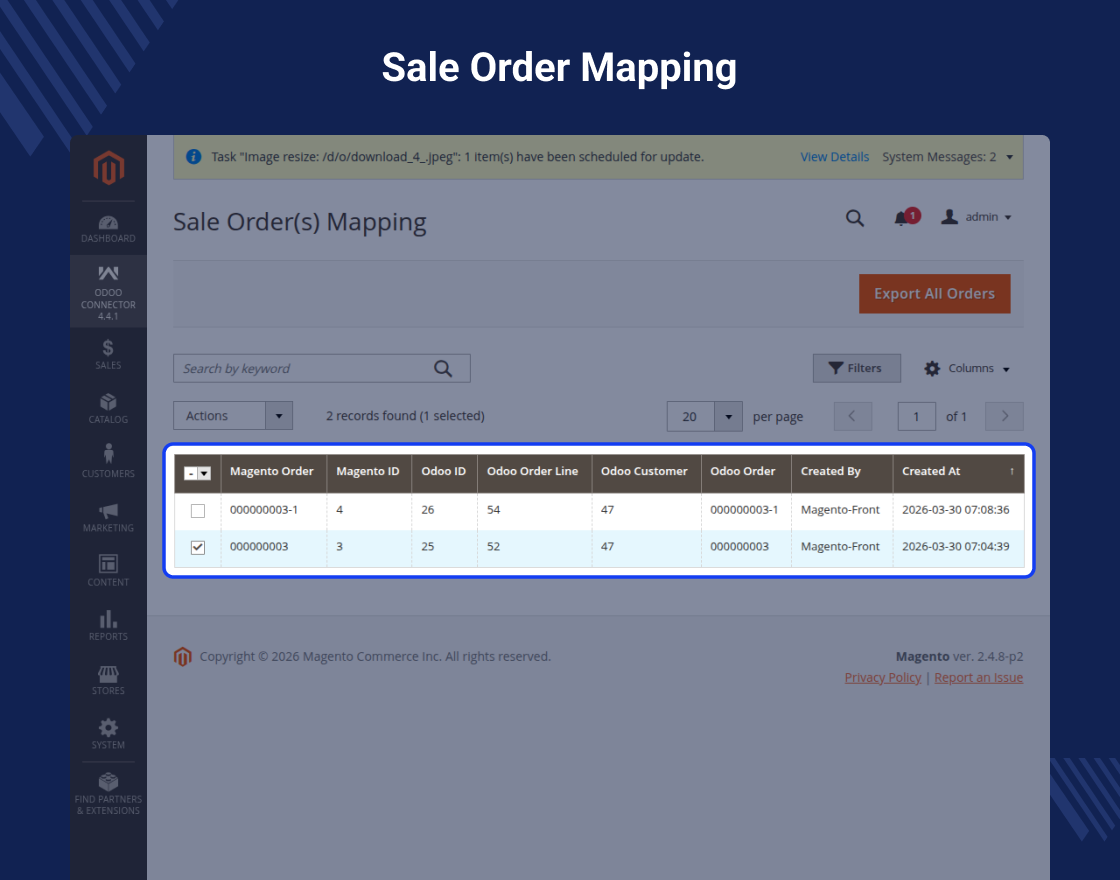
Task: Expand System Messages dropdown arrow
Action: tap(1009, 157)
